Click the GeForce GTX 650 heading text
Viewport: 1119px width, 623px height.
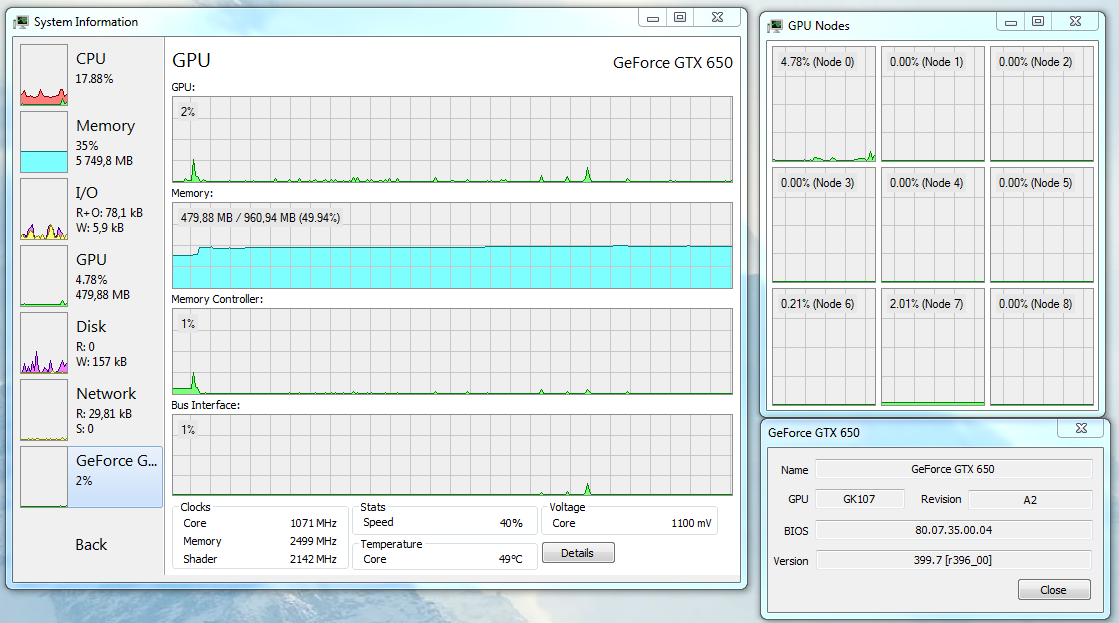click(x=673, y=63)
